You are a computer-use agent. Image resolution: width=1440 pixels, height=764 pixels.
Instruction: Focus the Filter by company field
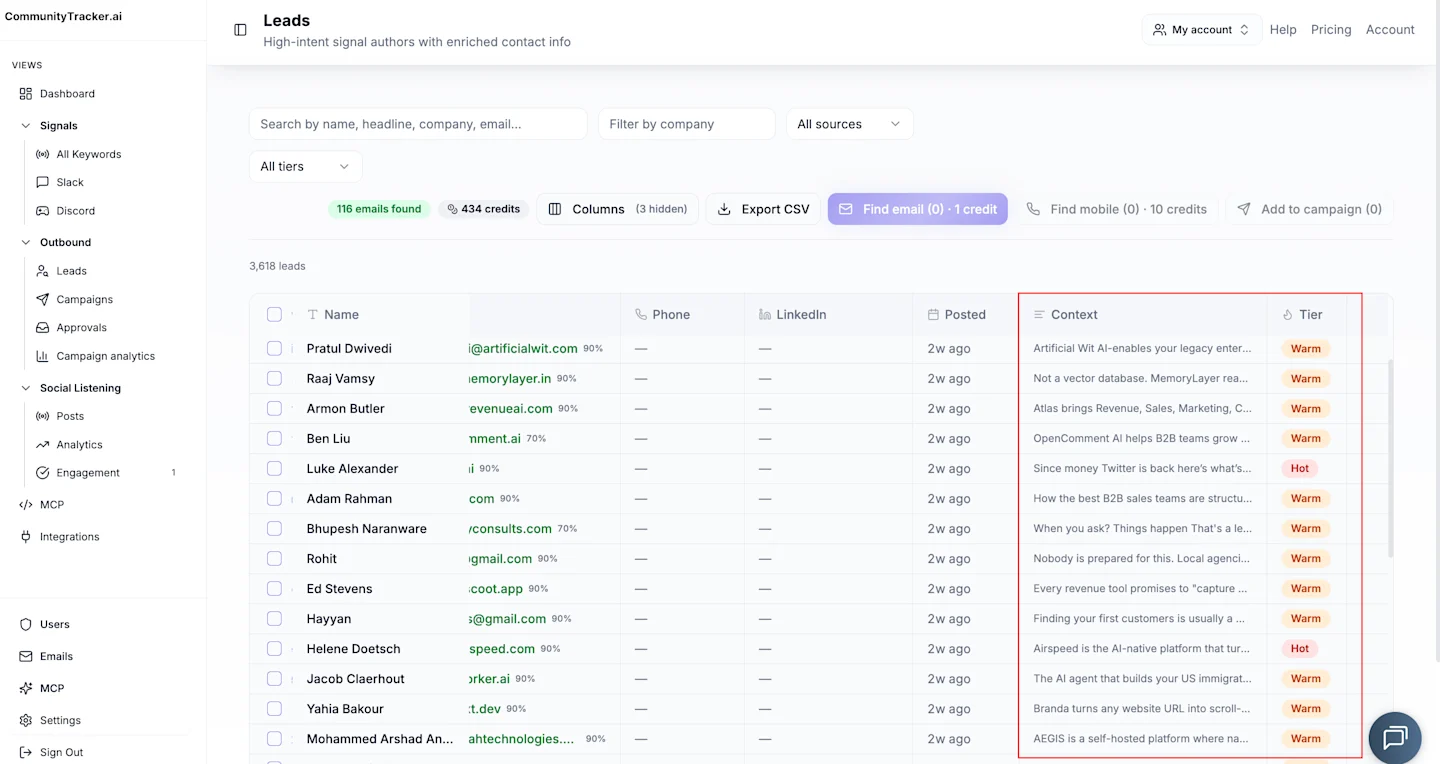coord(687,124)
